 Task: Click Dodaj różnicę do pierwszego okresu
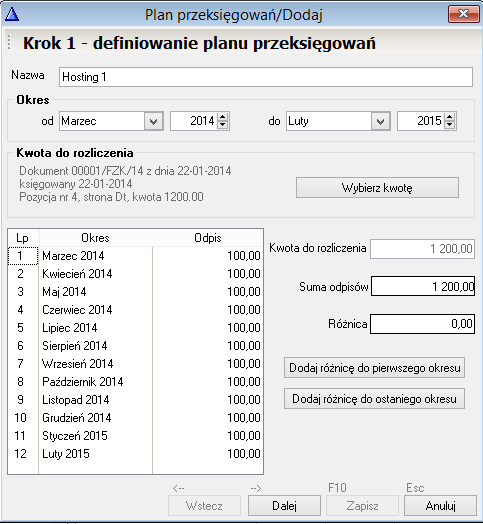[374, 368]
